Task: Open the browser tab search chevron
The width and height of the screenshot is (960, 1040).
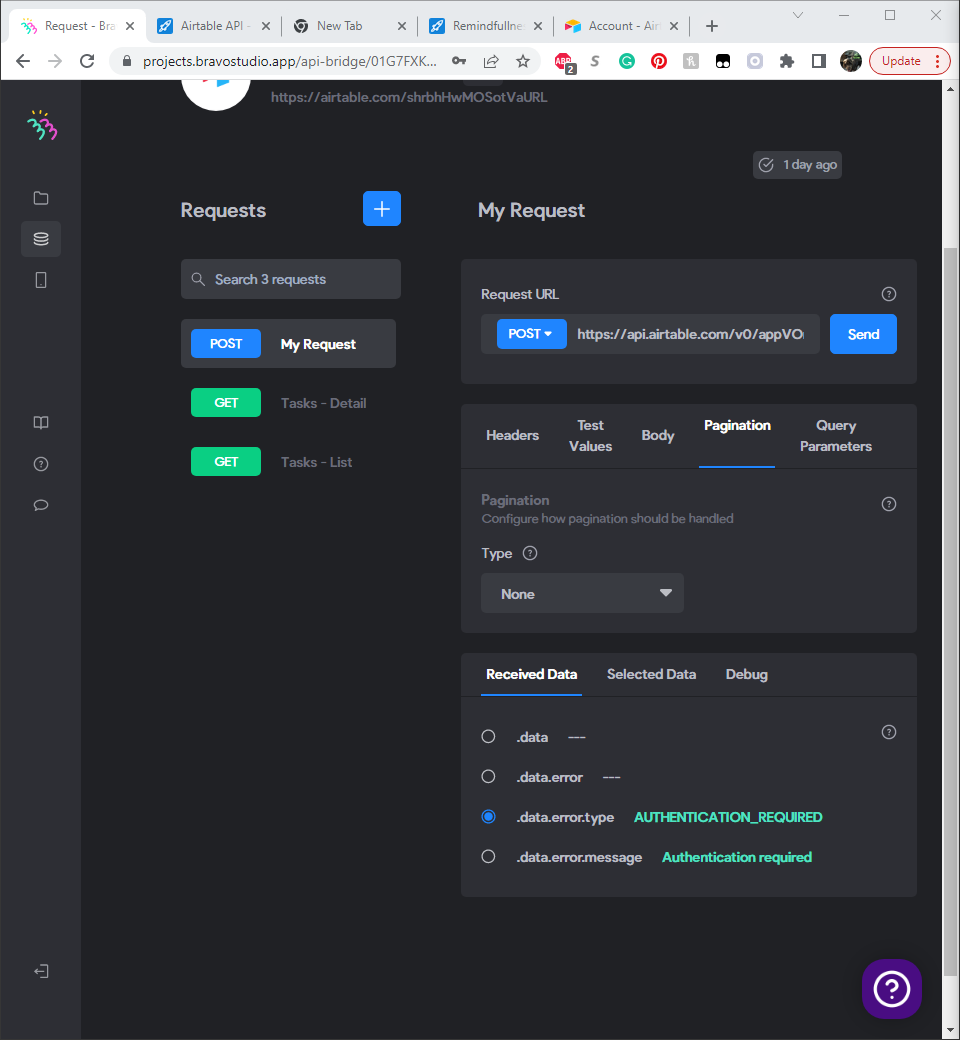Action: (x=798, y=15)
